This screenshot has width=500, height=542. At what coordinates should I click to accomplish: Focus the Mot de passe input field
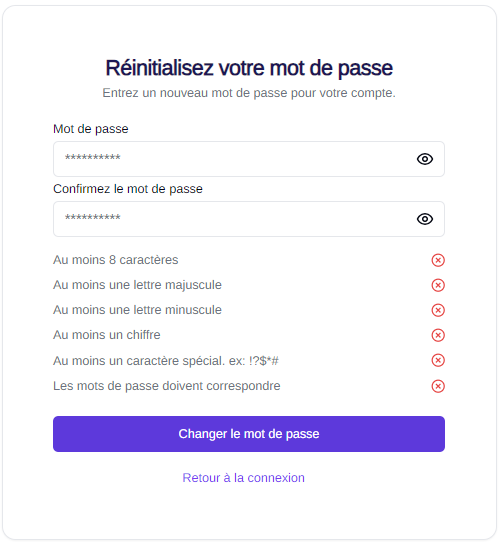[x=249, y=159]
